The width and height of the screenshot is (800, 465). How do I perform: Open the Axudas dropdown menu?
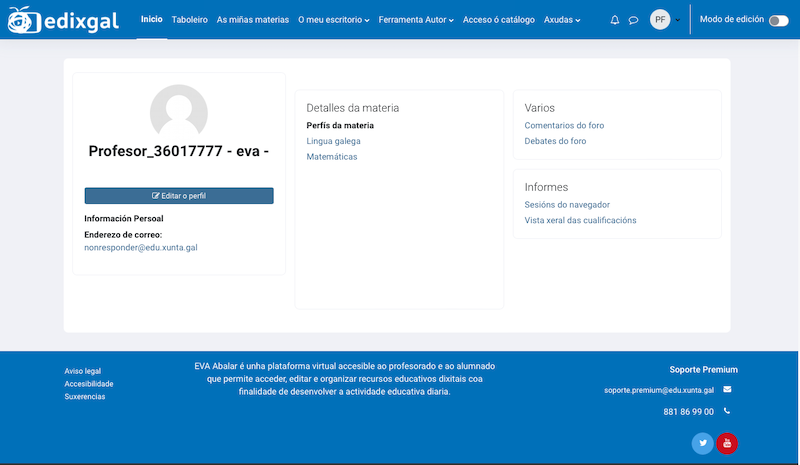point(562,20)
